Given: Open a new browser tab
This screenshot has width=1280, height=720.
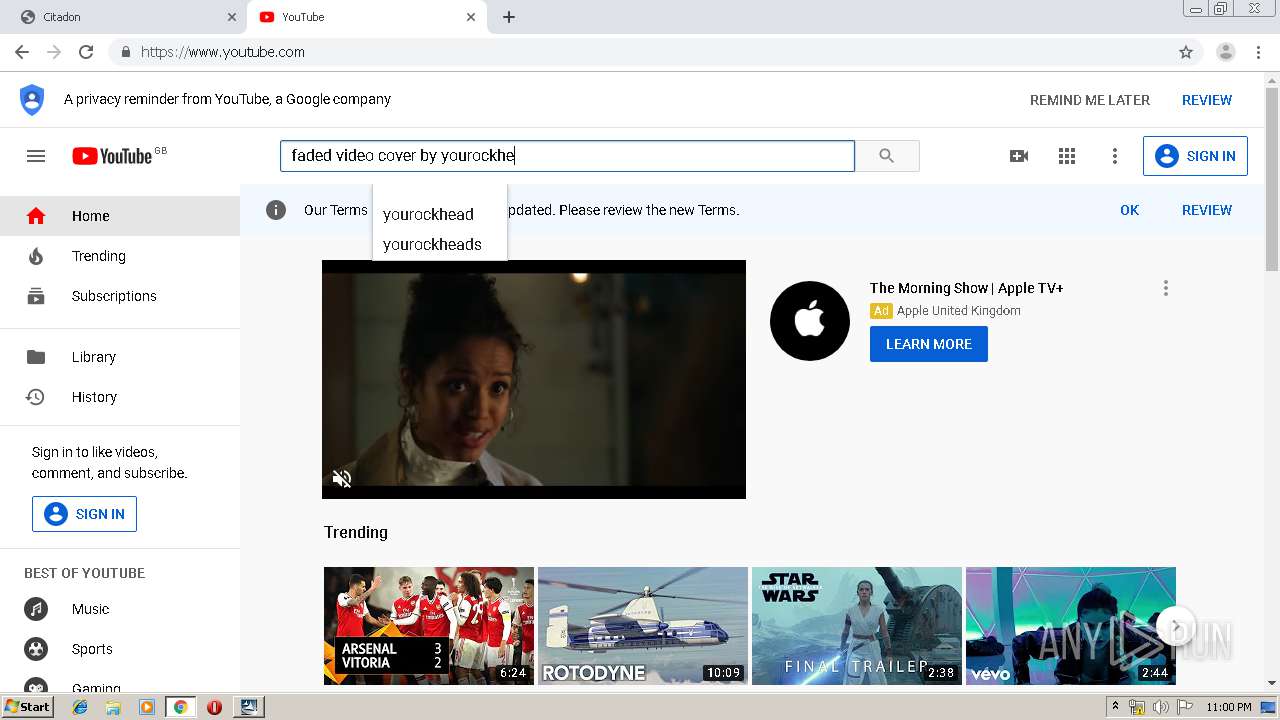Looking at the screenshot, I should 509,17.
